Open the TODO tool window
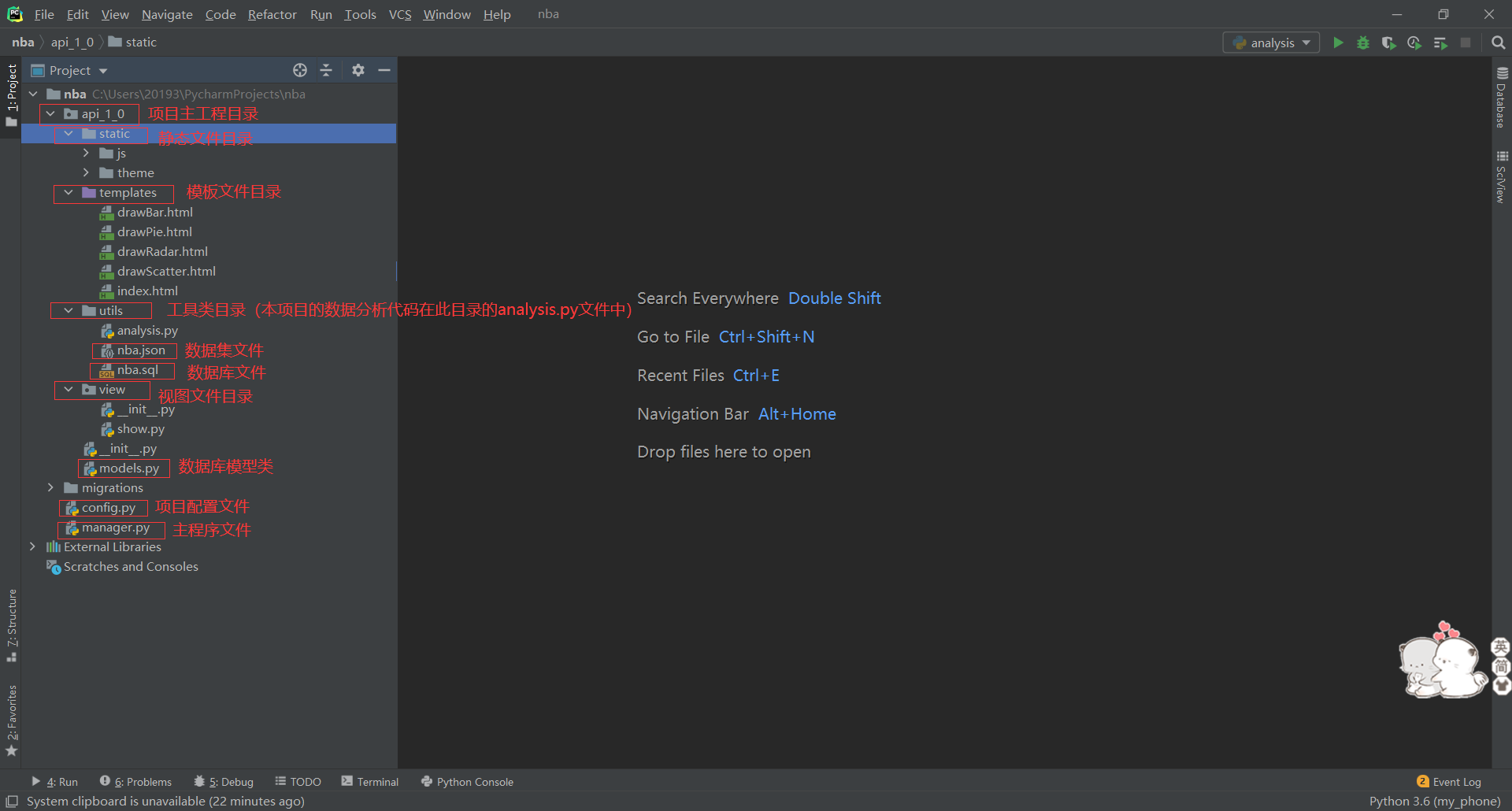 (298, 782)
